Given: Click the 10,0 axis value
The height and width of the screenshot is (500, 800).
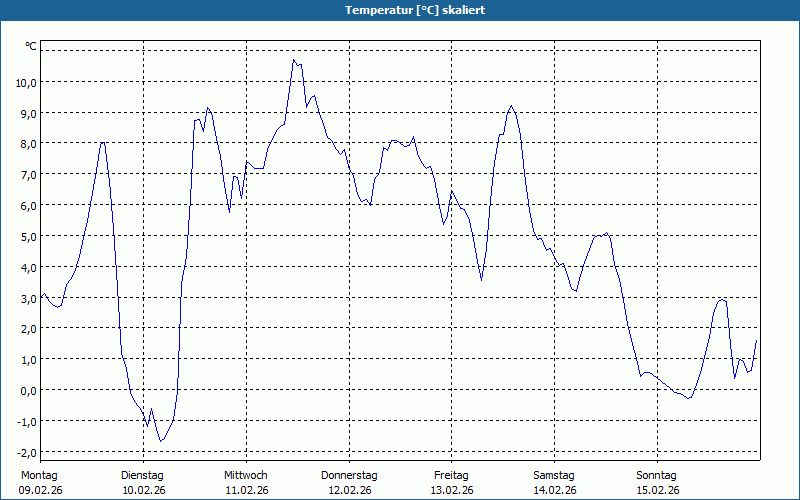Looking at the screenshot, I should click(x=26, y=83).
